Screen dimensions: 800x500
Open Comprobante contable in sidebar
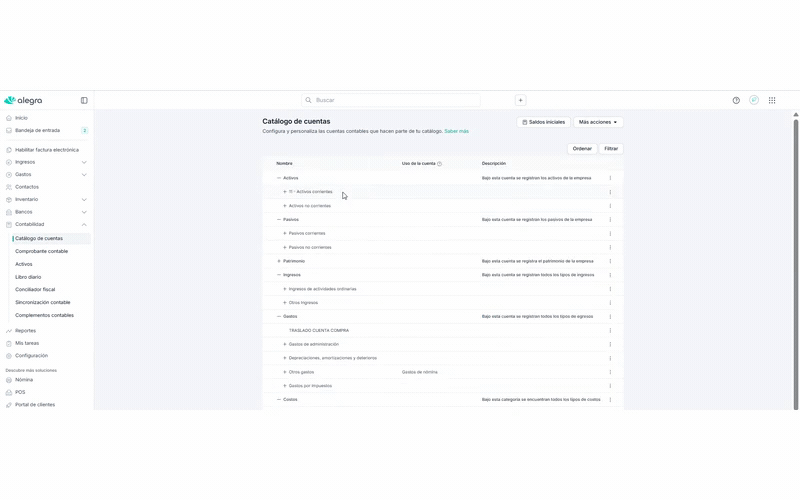[x=41, y=251]
